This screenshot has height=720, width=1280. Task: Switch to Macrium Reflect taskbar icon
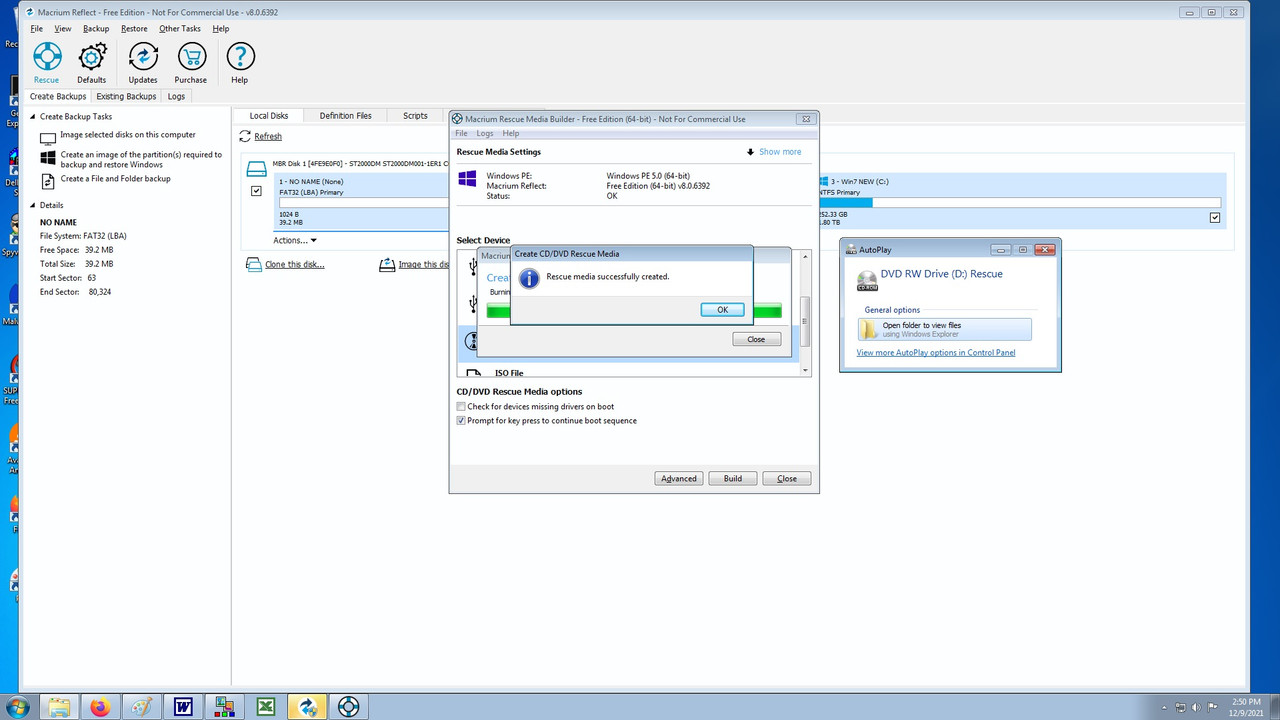307,707
